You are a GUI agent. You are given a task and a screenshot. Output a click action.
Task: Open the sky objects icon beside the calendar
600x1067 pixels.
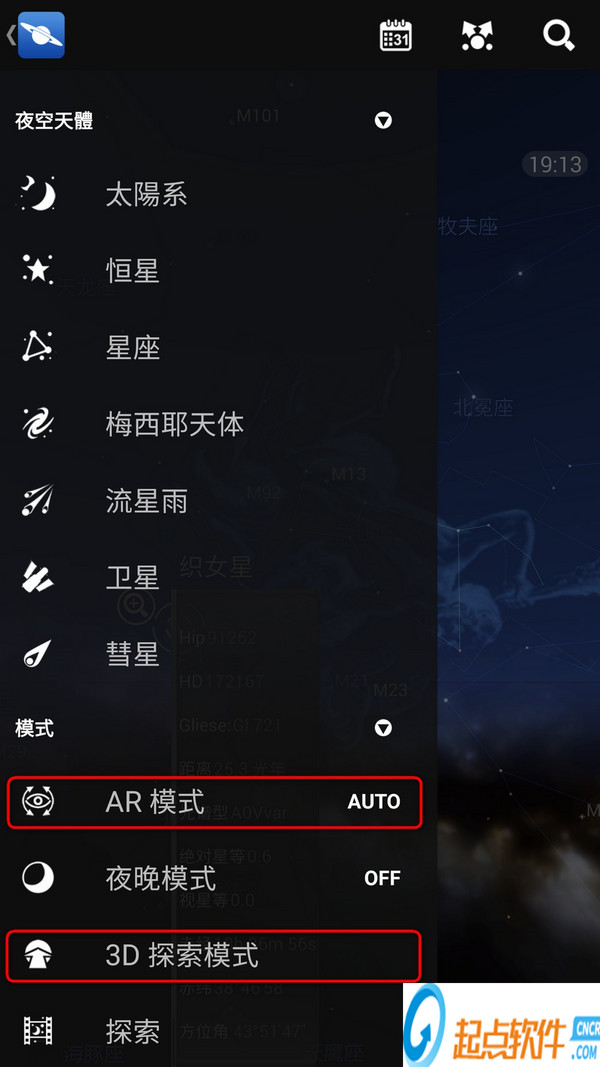[x=477, y=35]
